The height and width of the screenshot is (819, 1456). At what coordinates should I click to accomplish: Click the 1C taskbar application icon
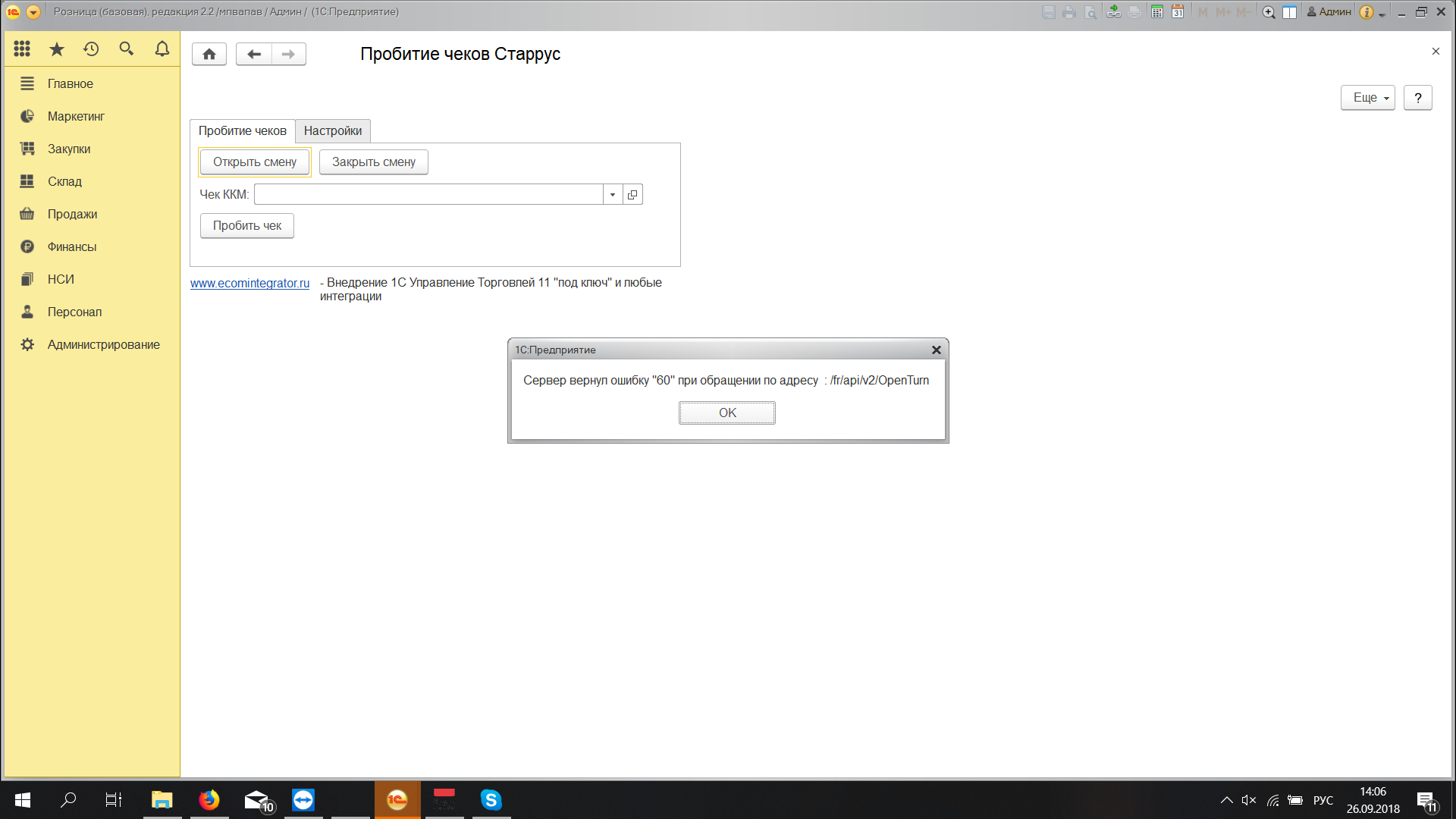click(x=397, y=800)
